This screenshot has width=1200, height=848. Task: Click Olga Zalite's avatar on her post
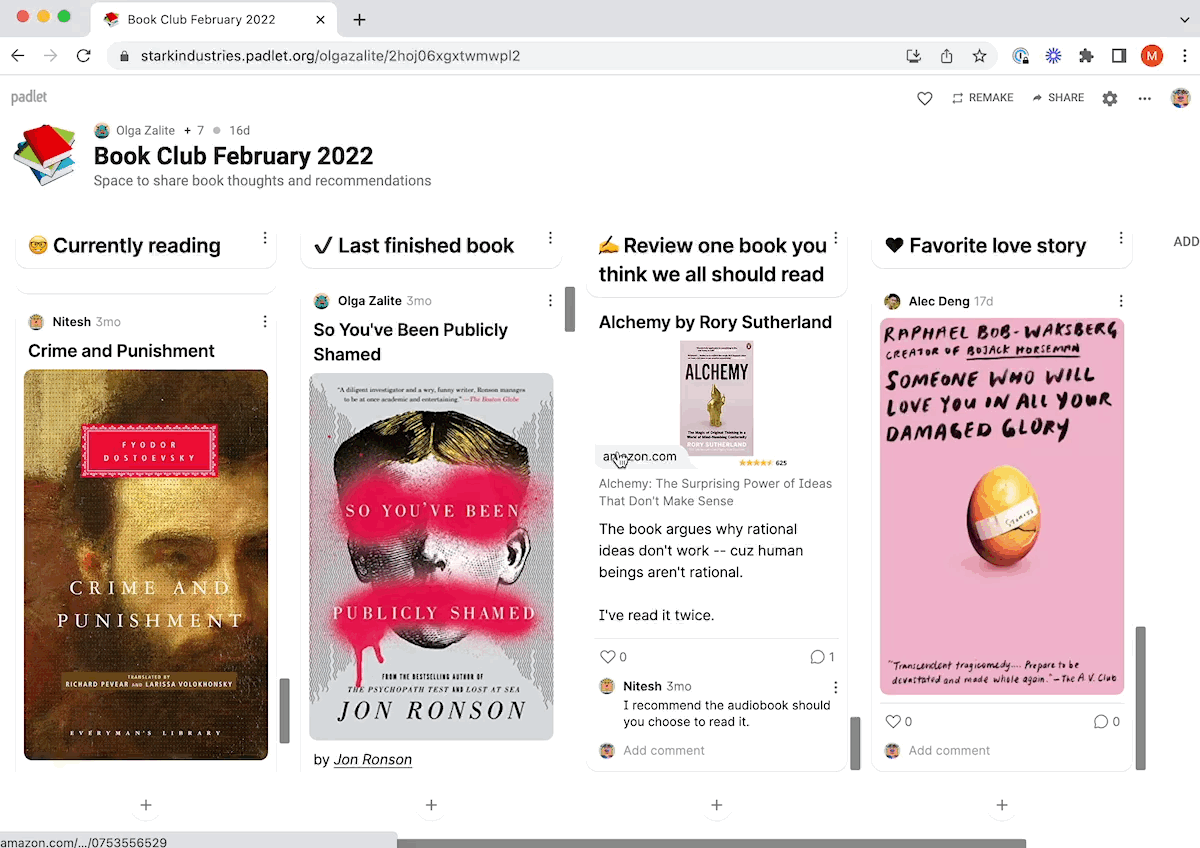click(321, 301)
